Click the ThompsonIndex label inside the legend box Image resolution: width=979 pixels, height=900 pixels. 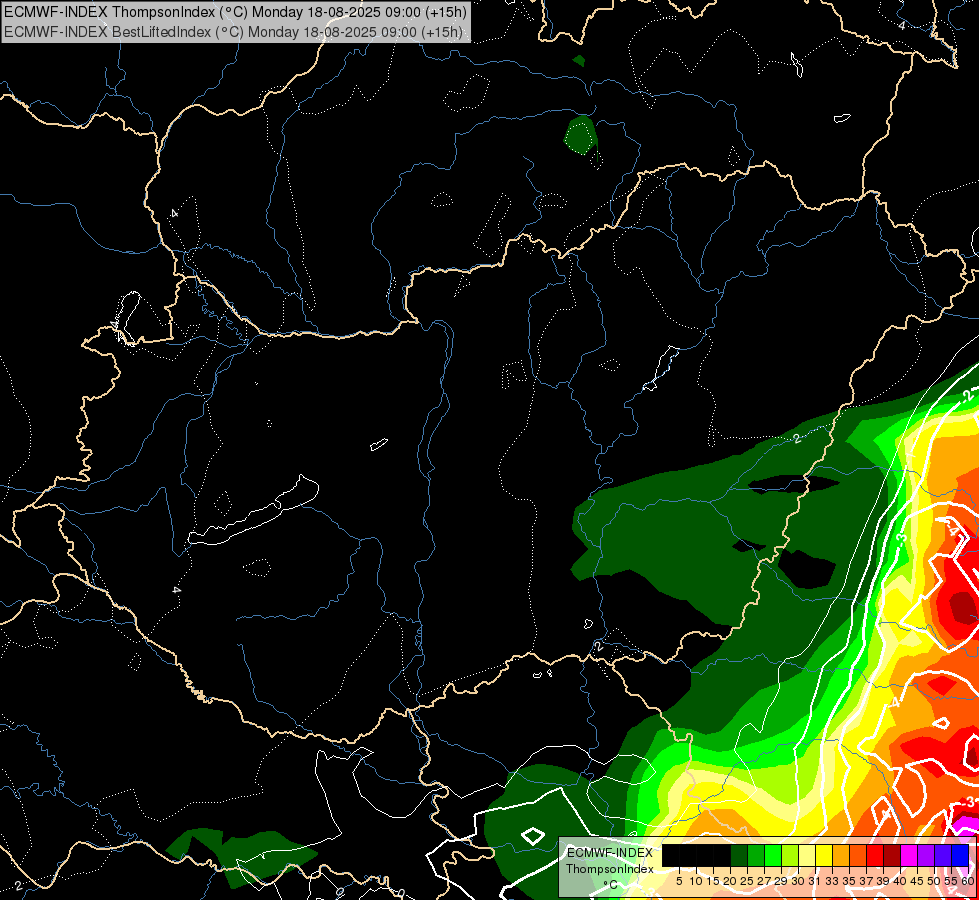[610, 869]
